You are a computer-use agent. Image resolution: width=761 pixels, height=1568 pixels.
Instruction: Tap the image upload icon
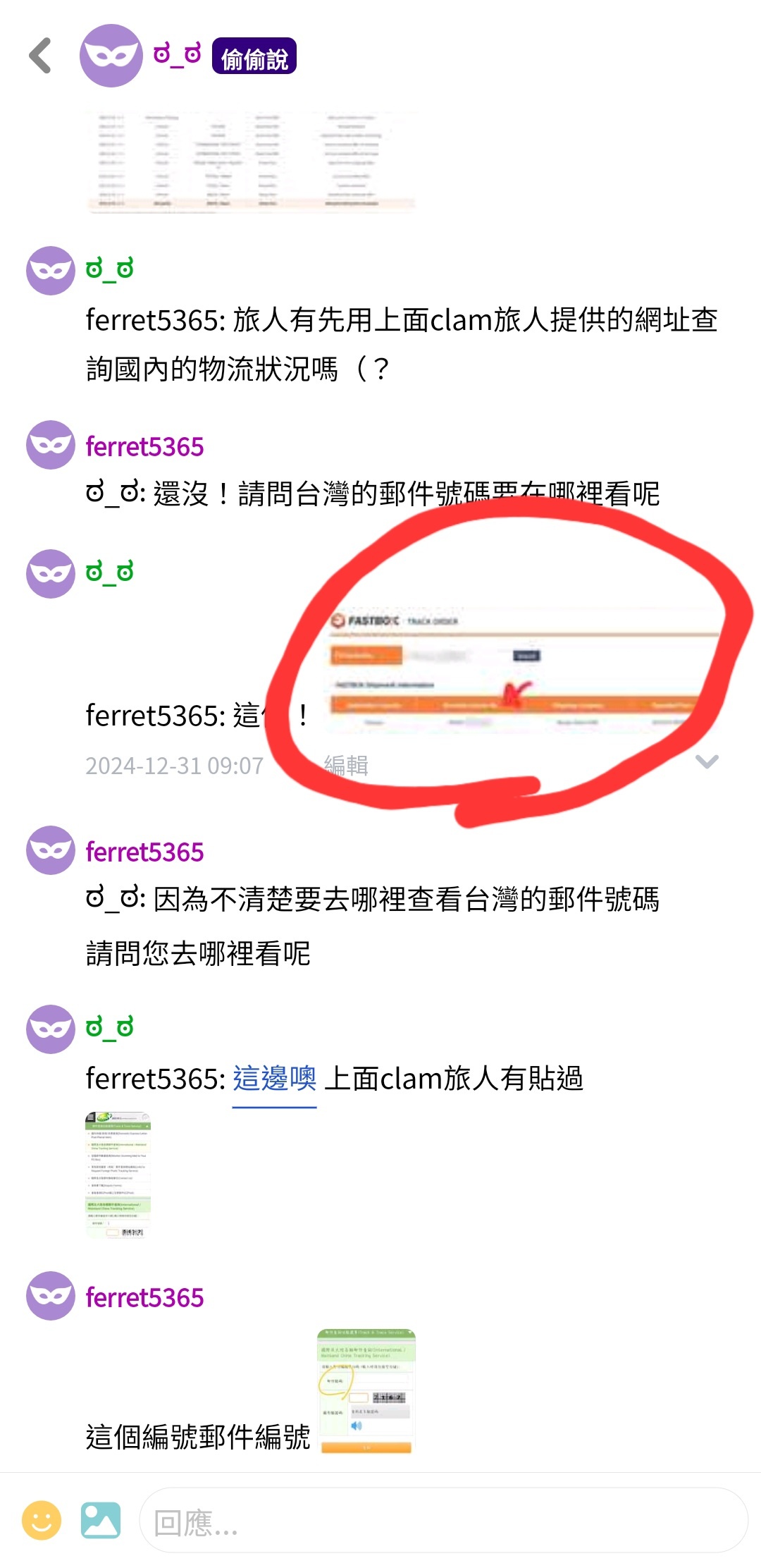click(100, 1520)
